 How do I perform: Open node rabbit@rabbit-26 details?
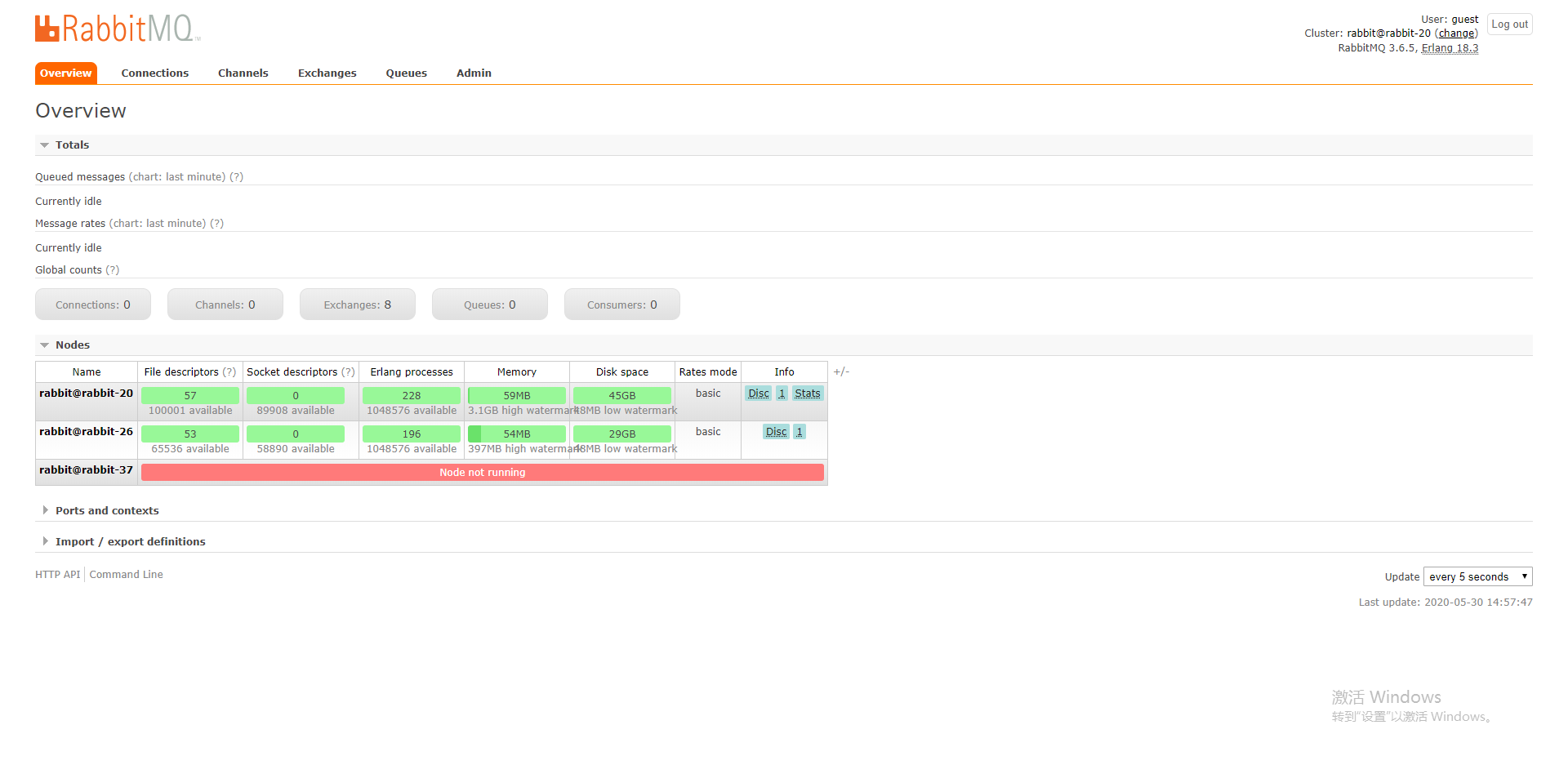point(86,432)
